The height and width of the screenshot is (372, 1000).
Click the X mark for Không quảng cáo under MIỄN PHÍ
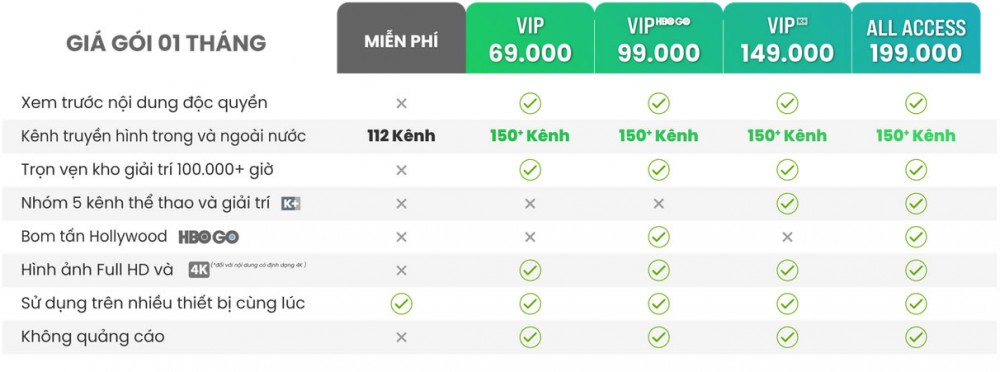click(401, 337)
